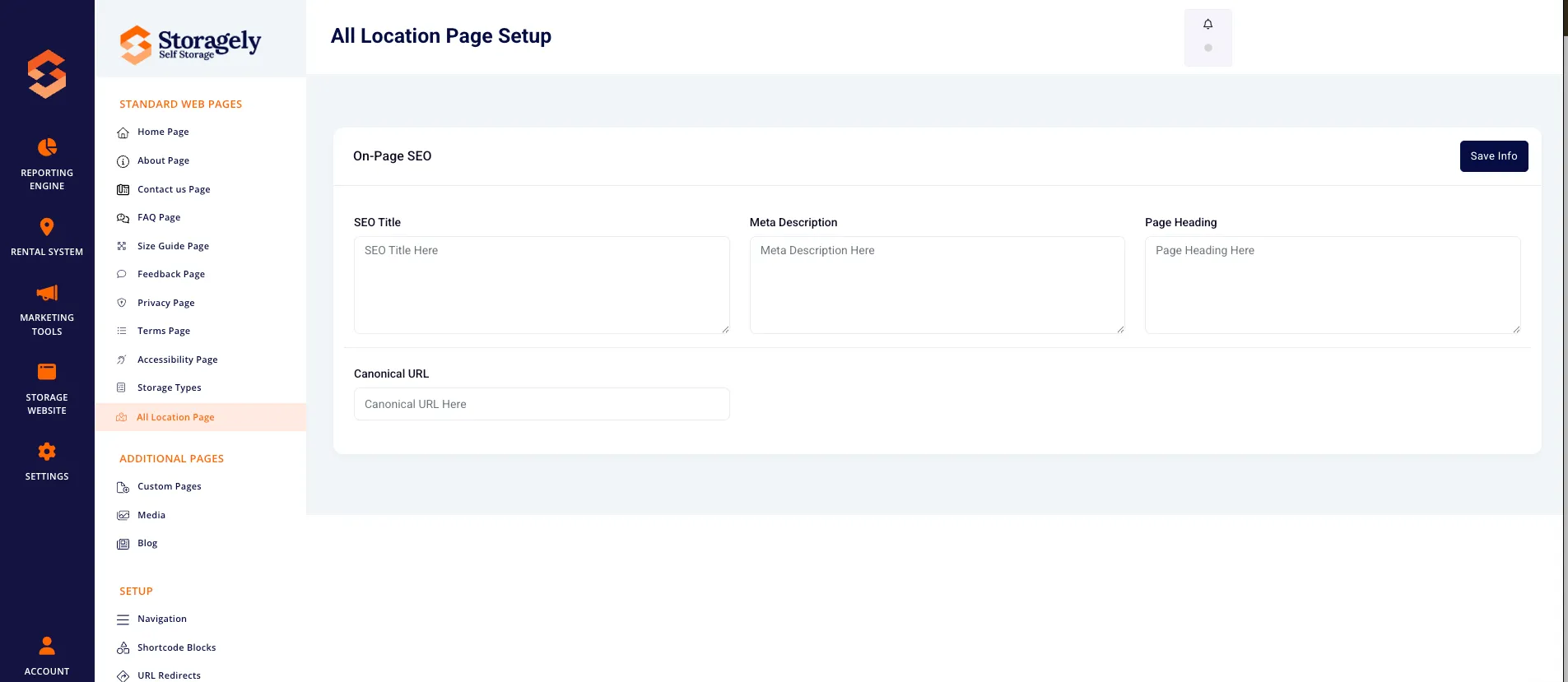Viewport: 1568px width, 682px height.
Task: Open Storage Types menu item
Action: [170, 387]
